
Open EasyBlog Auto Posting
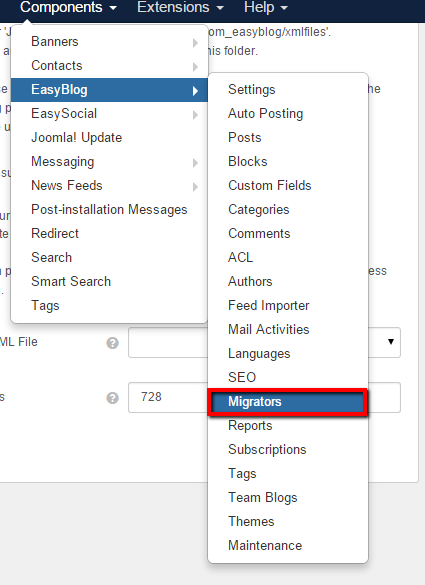[288, 114]
